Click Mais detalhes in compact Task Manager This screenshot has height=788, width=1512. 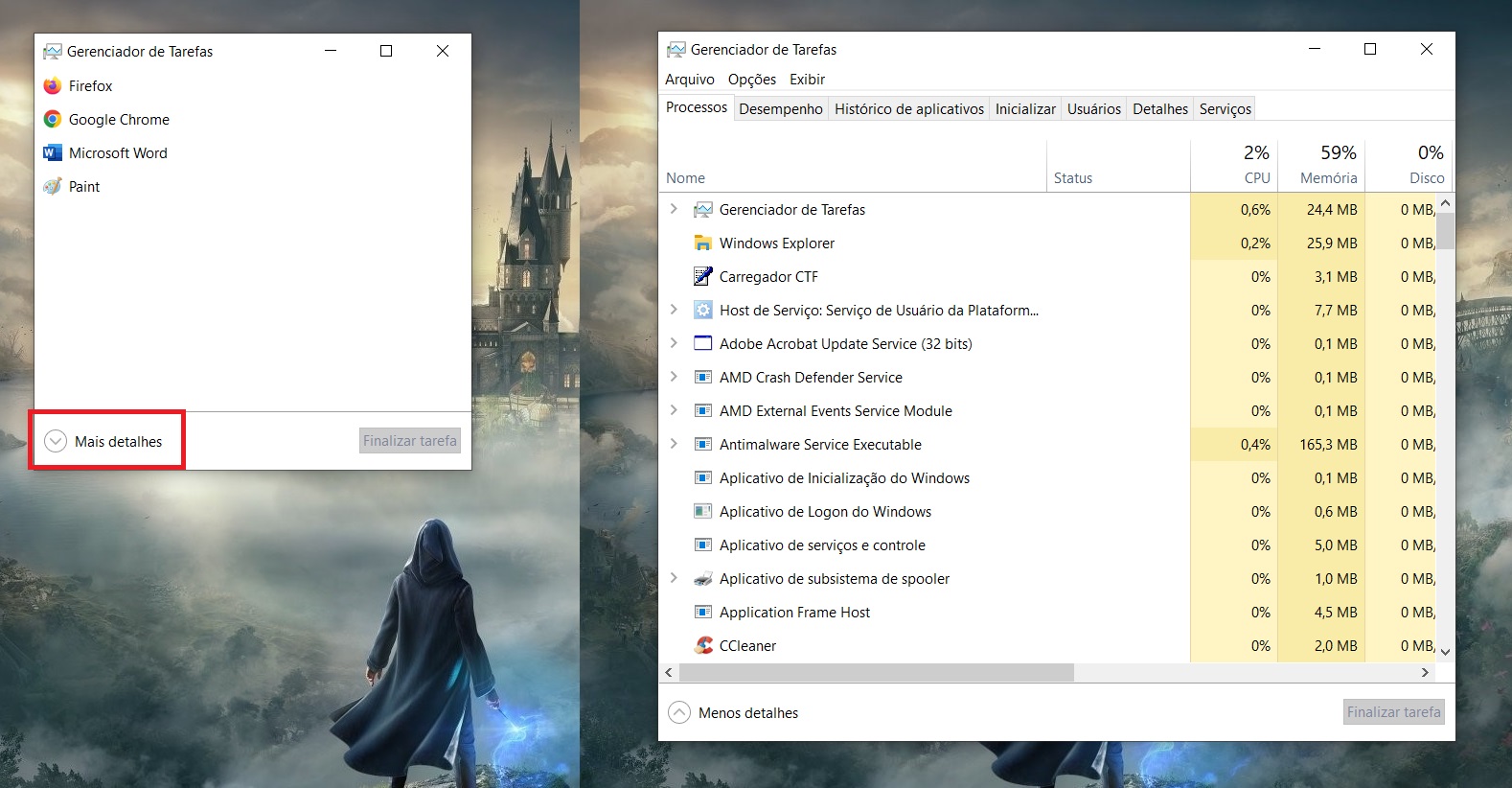(x=105, y=442)
